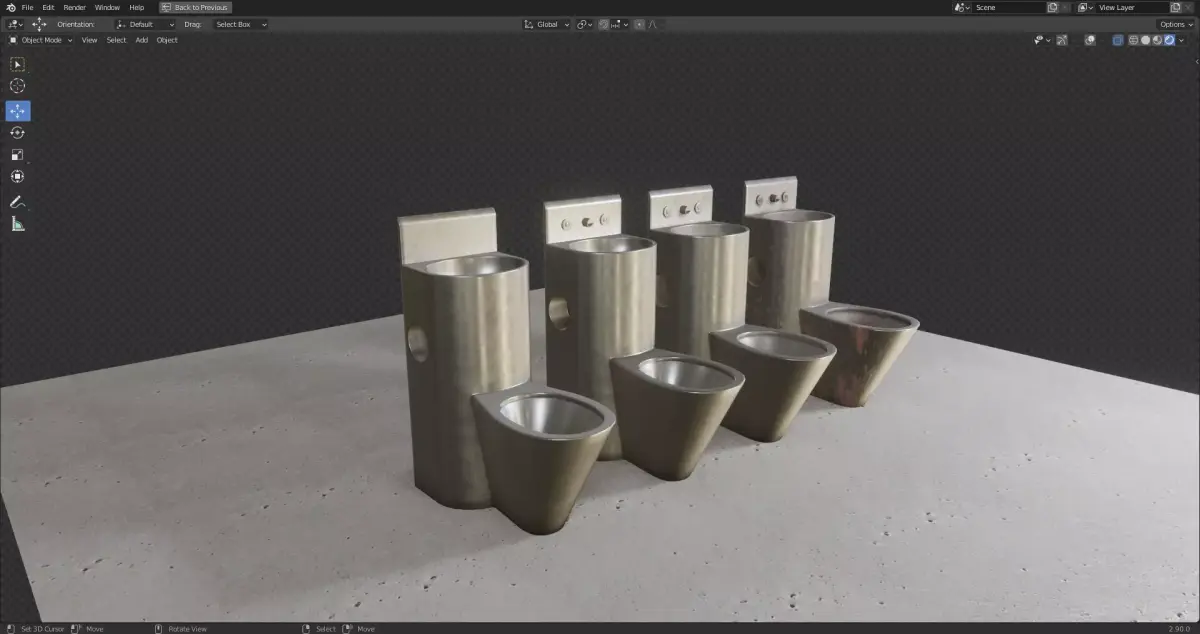This screenshot has width=1200, height=634.
Task: Open the editor type selector icon
Action: [15, 24]
